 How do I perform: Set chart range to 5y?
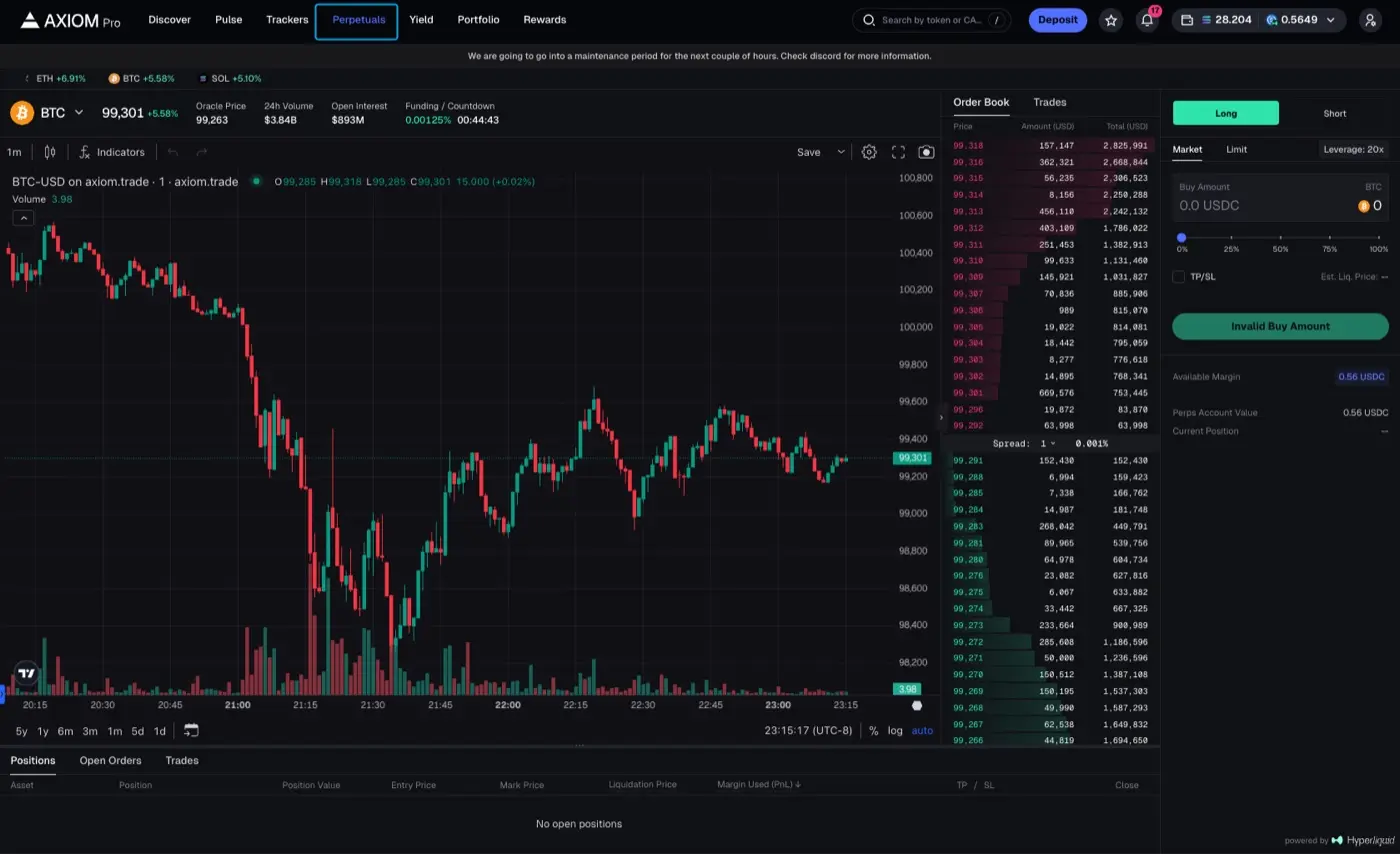21,731
